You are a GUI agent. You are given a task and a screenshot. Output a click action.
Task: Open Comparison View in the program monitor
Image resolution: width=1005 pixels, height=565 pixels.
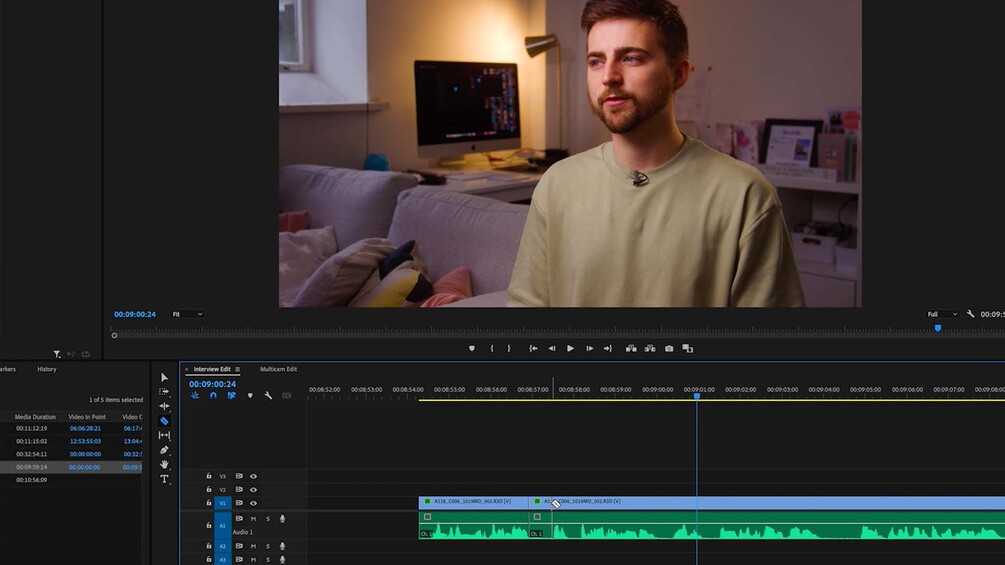click(688, 348)
